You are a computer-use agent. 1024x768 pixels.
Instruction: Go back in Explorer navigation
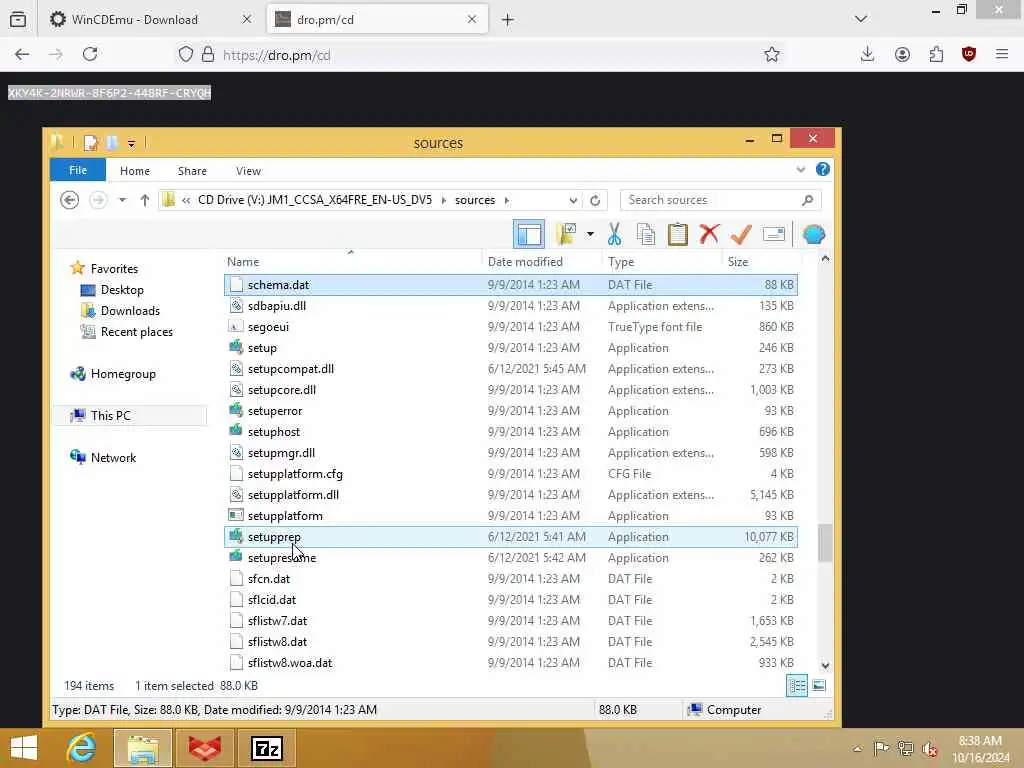coord(69,200)
